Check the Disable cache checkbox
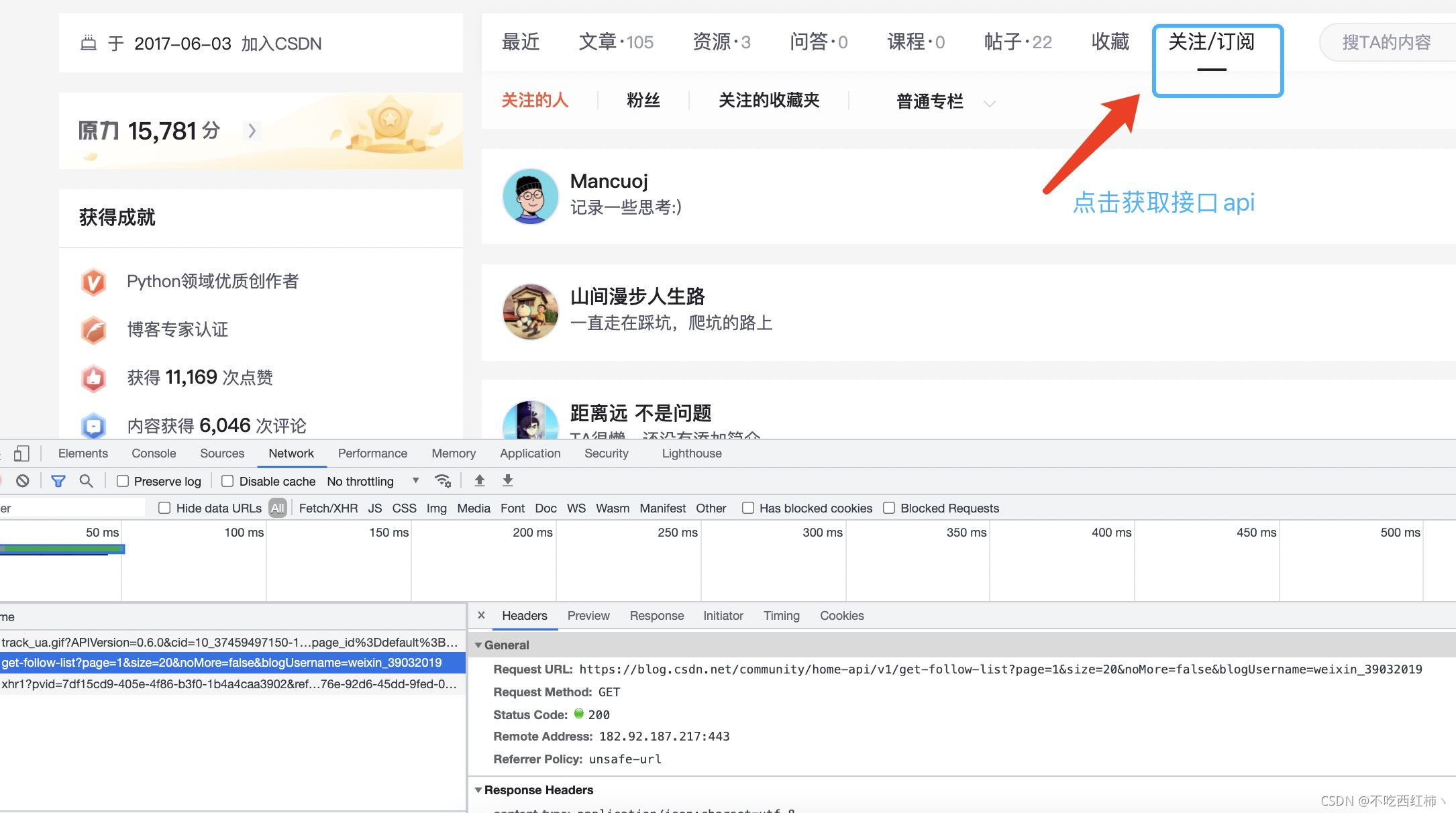Screen dimensions: 1456x813 (x=227, y=481)
